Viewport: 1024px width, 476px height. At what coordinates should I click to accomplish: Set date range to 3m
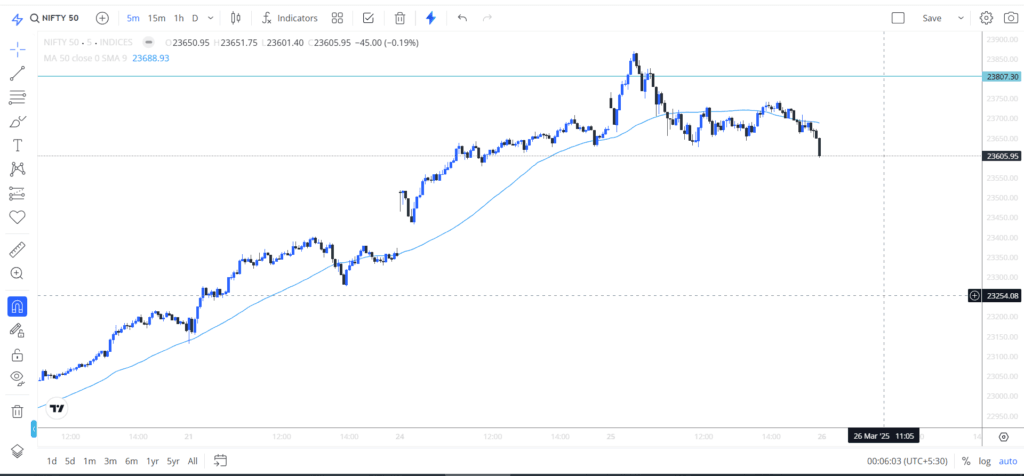click(110, 461)
